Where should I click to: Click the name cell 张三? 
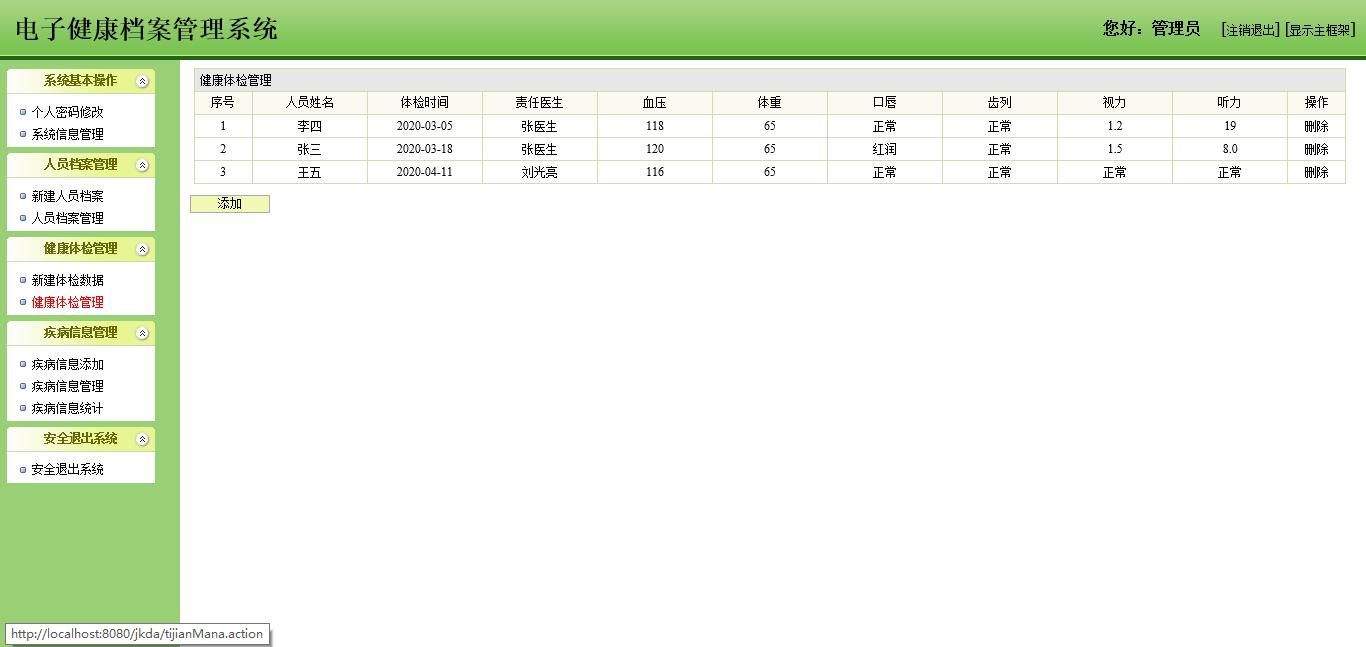click(x=310, y=149)
